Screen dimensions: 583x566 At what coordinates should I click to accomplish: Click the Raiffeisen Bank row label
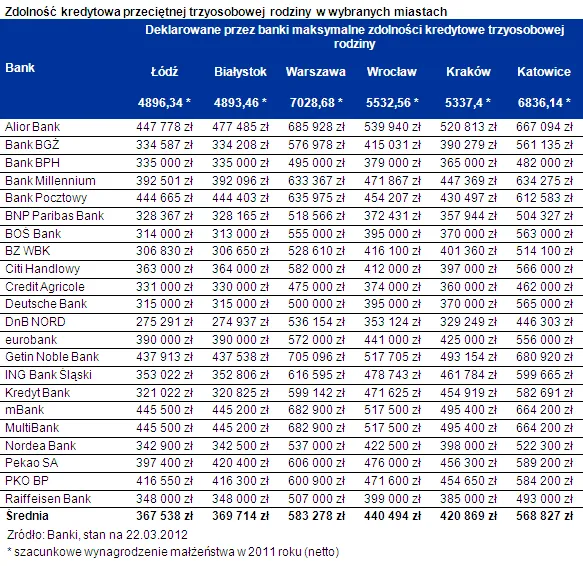click(48, 499)
